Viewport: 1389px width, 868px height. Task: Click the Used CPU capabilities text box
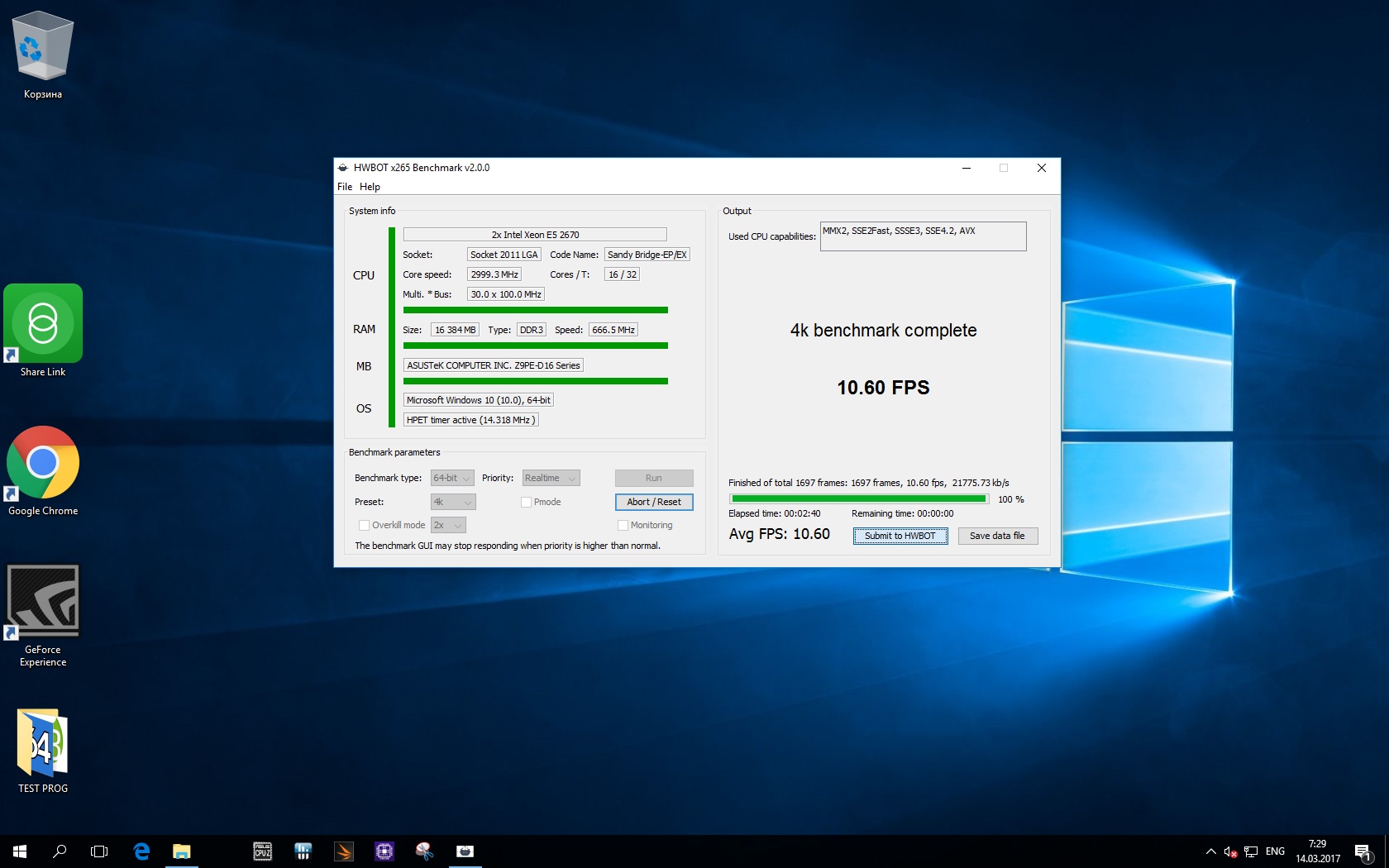[x=923, y=236]
